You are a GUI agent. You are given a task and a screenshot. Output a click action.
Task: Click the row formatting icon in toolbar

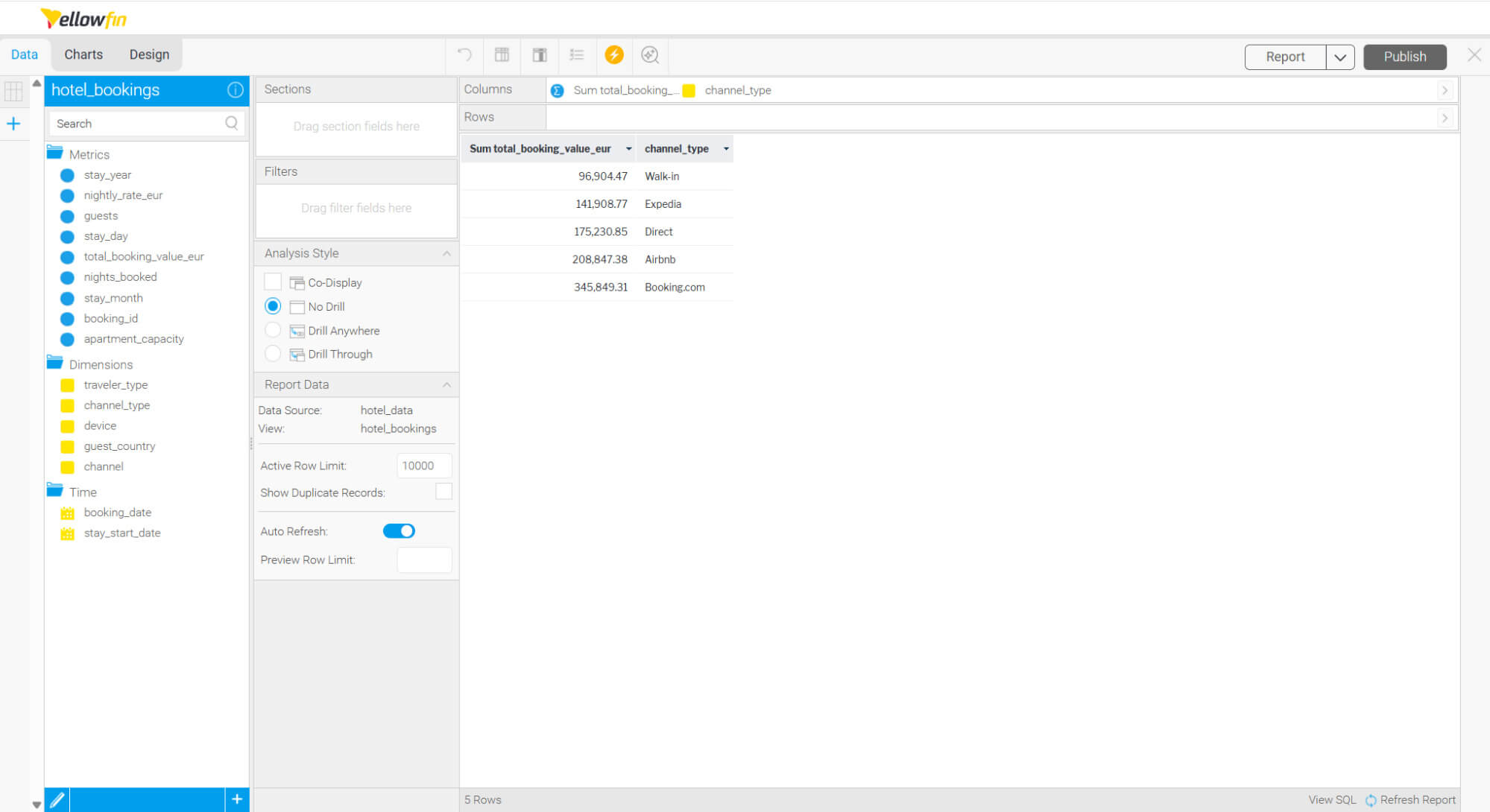click(x=539, y=55)
